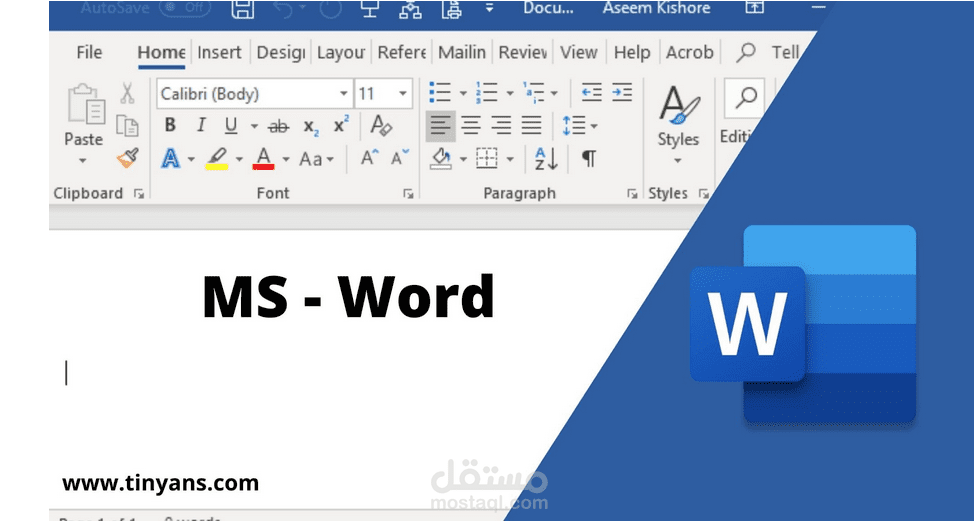Open Bullets dropdown arrow
The width and height of the screenshot is (979, 523).
pos(463,94)
